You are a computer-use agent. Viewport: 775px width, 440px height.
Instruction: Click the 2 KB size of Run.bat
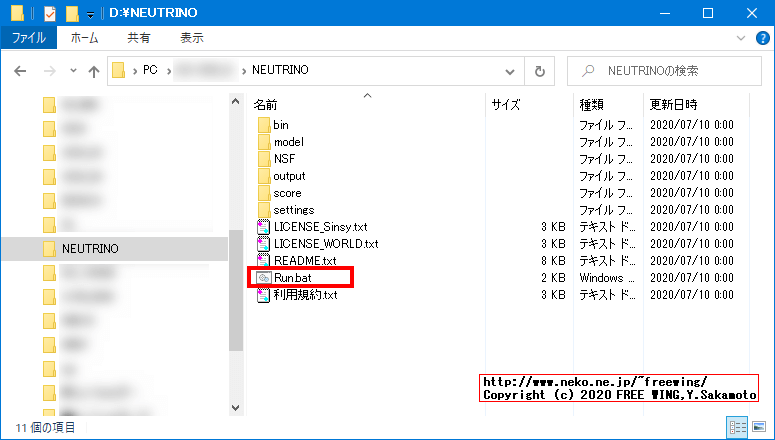(553, 278)
